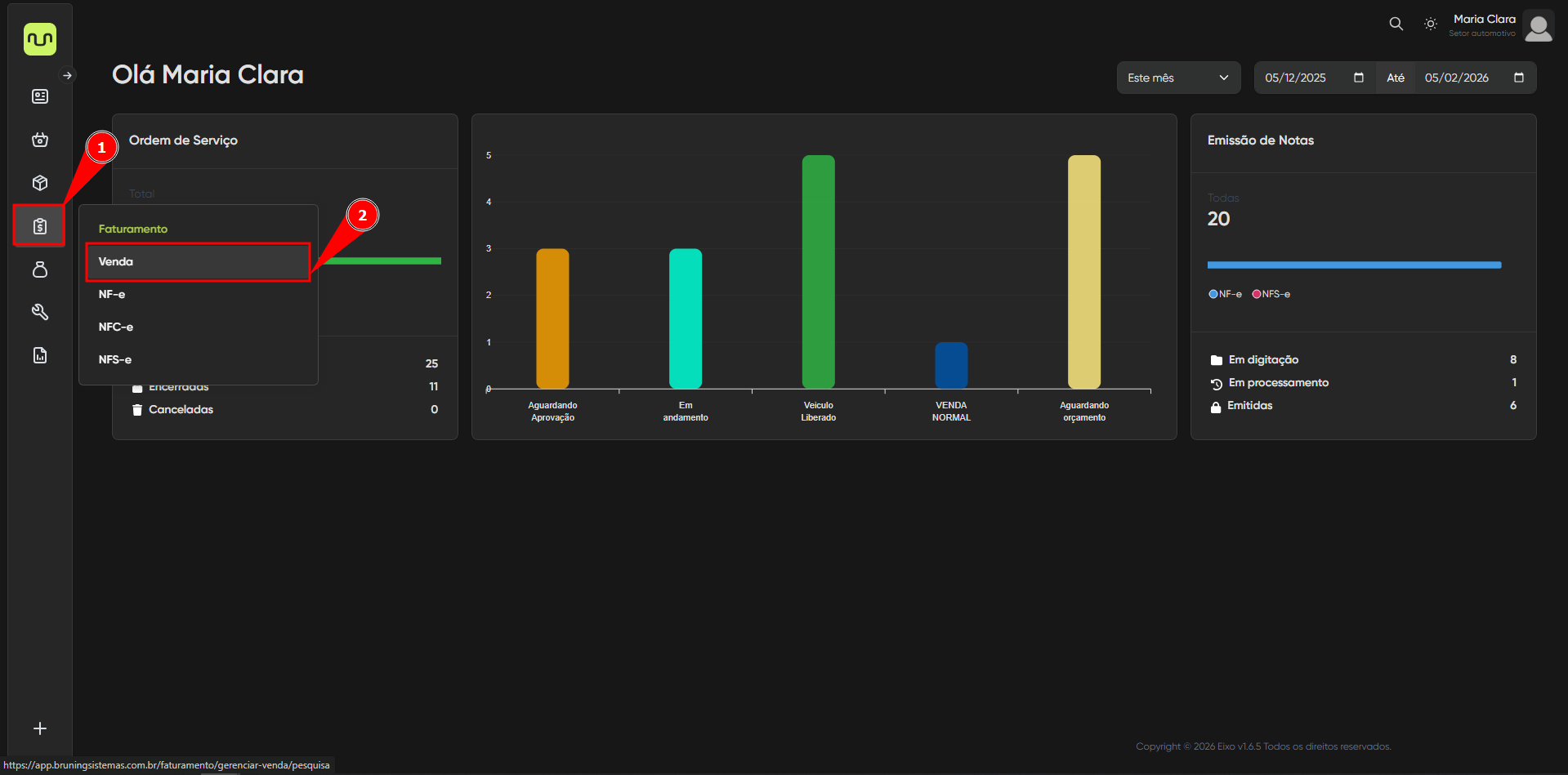The image size is (1568, 775).
Task: Open the wrench tools sidebar icon
Action: coord(40,312)
